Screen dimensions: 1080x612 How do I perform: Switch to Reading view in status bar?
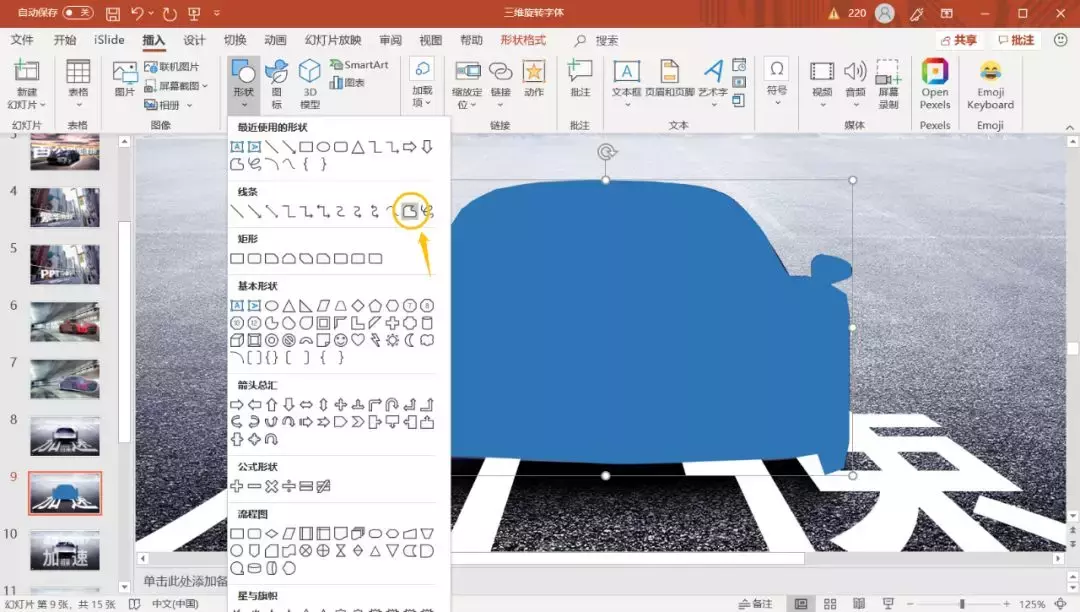tap(859, 604)
